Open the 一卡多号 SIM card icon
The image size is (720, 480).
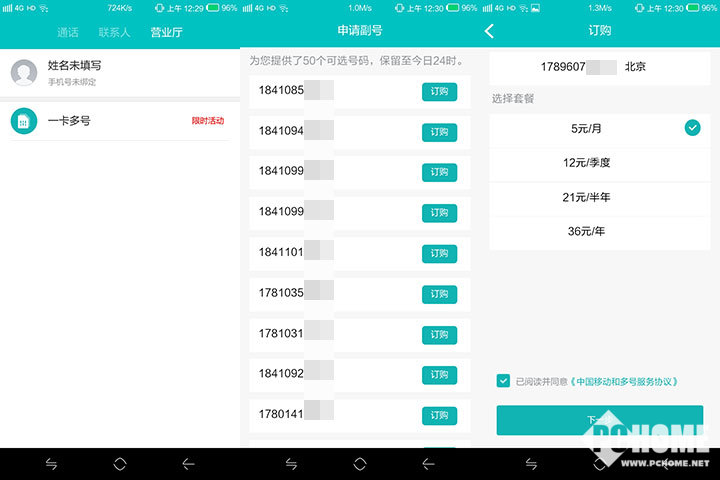[24, 121]
